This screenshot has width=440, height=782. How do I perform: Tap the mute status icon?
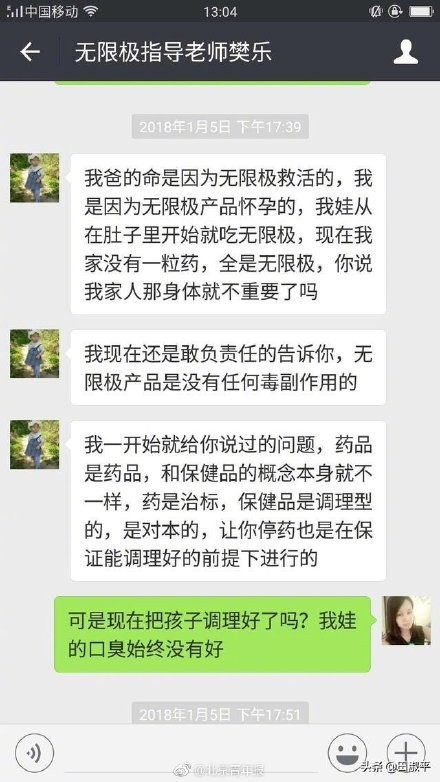pyautogui.click(x=376, y=11)
